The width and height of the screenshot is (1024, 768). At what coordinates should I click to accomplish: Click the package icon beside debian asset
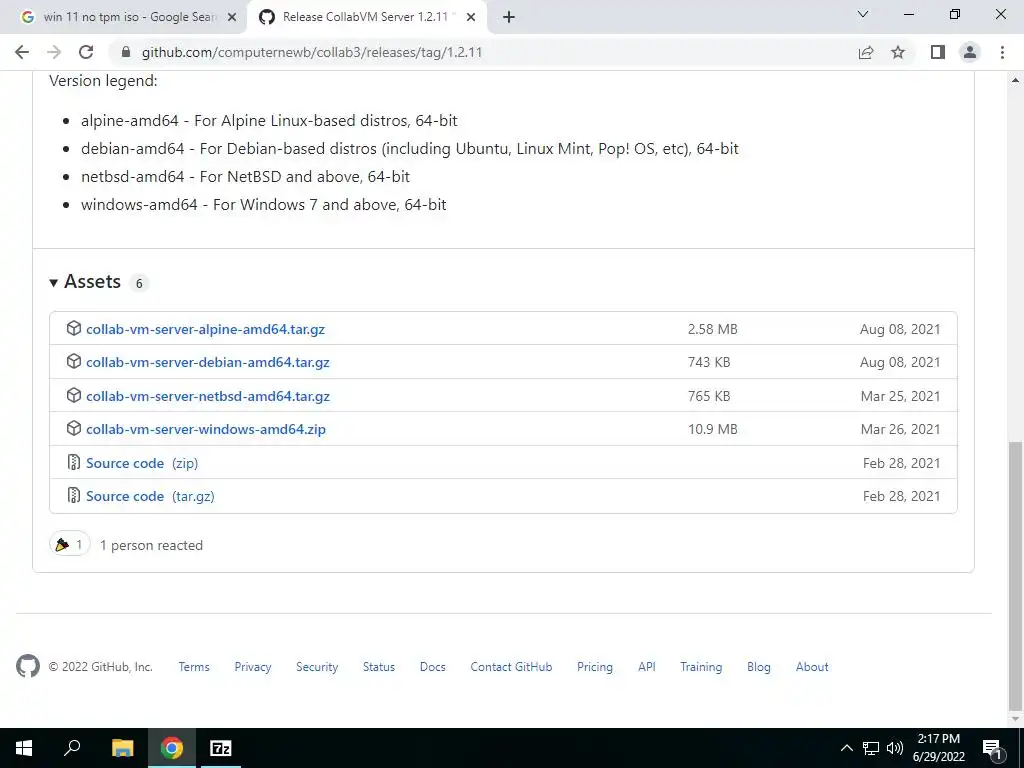click(x=74, y=361)
